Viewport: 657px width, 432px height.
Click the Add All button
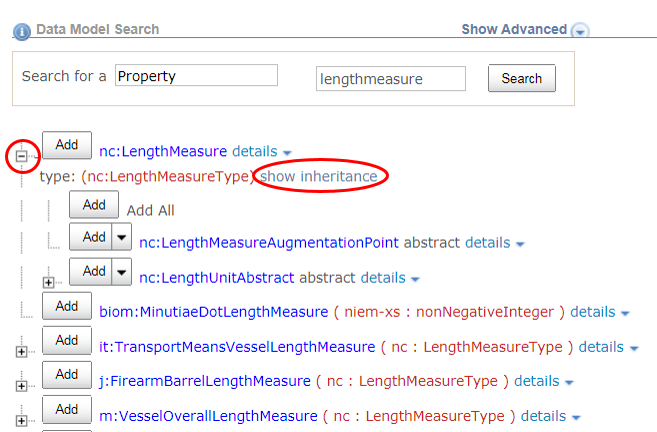[94, 205]
